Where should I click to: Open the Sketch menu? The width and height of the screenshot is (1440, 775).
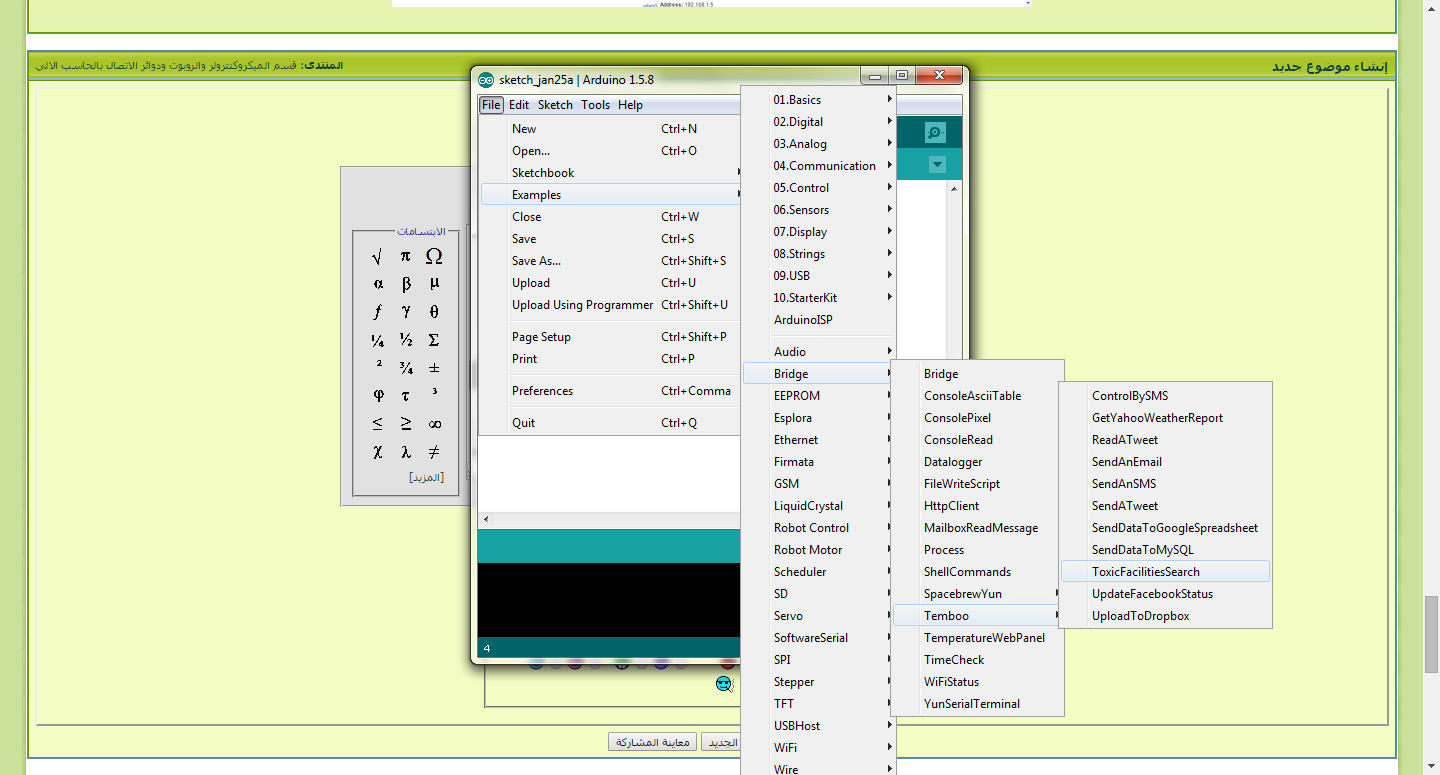click(555, 105)
